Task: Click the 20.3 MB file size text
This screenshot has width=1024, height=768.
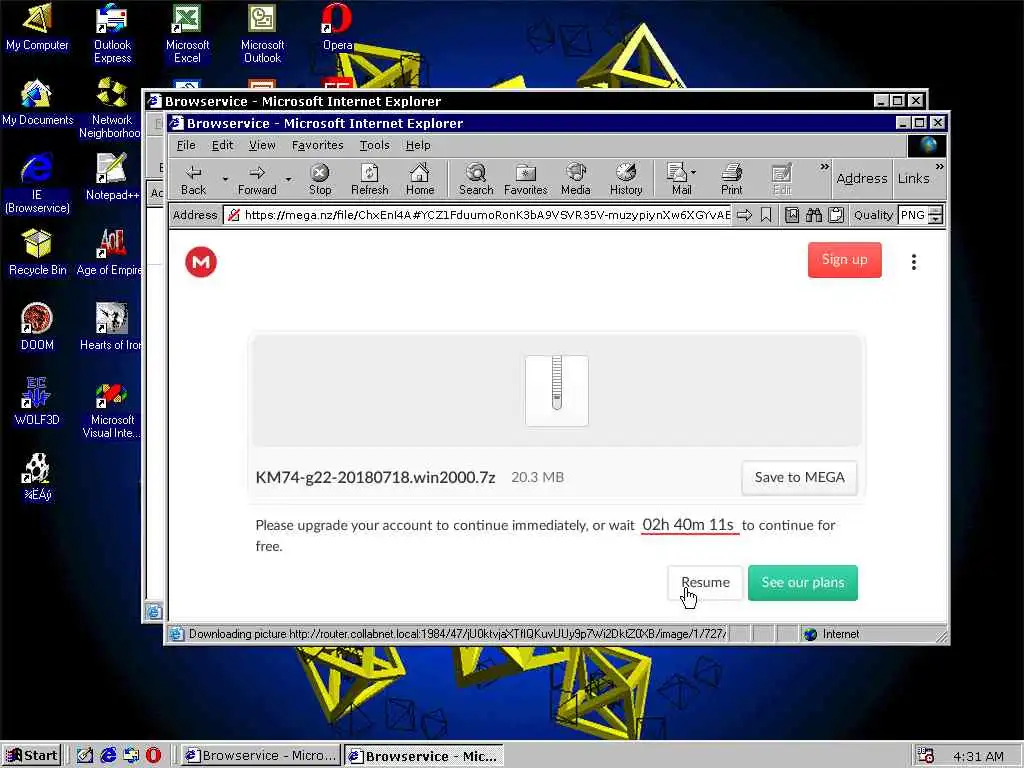Action: pos(537,477)
